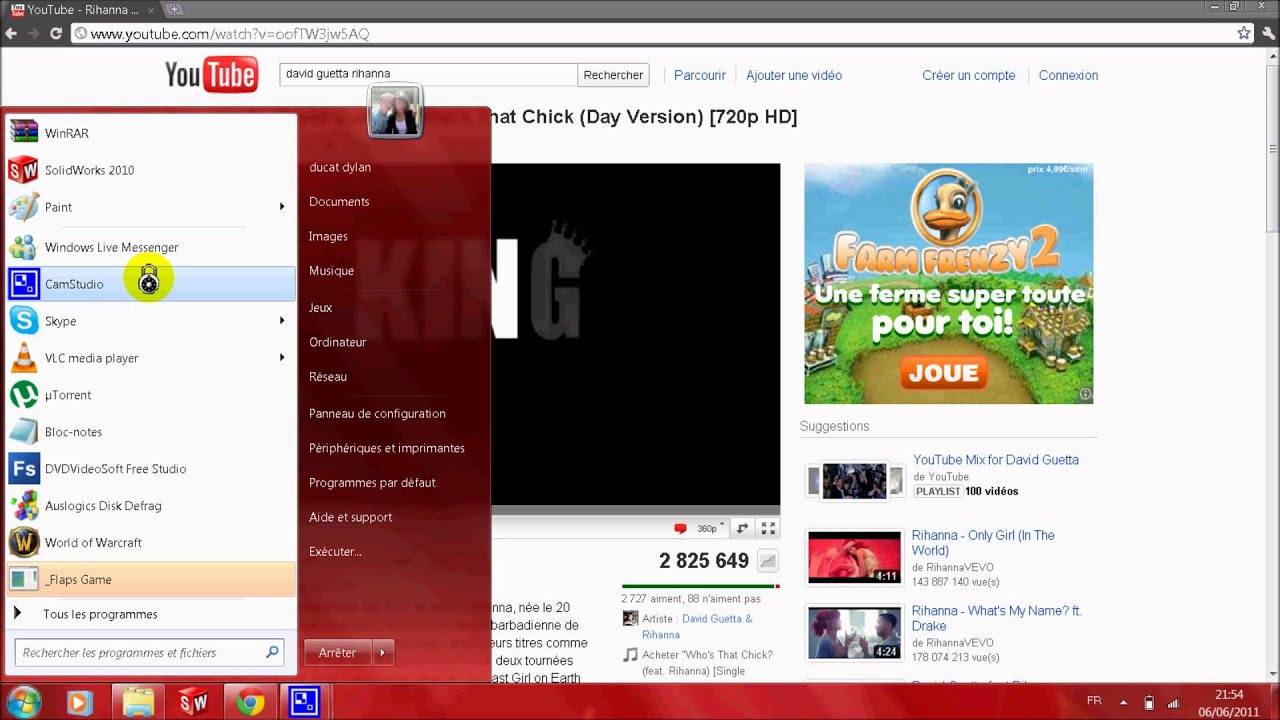
Task: Expand Tous les programmes
Action: click(150, 614)
